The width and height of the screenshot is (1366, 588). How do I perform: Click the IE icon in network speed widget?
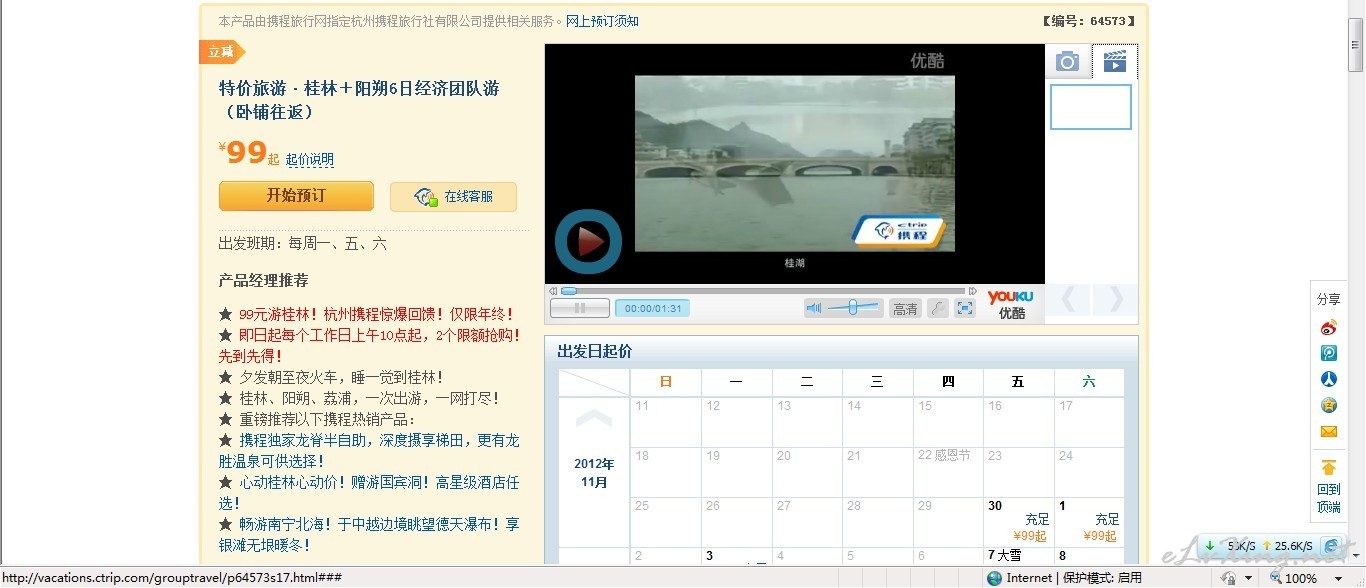(1330, 546)
